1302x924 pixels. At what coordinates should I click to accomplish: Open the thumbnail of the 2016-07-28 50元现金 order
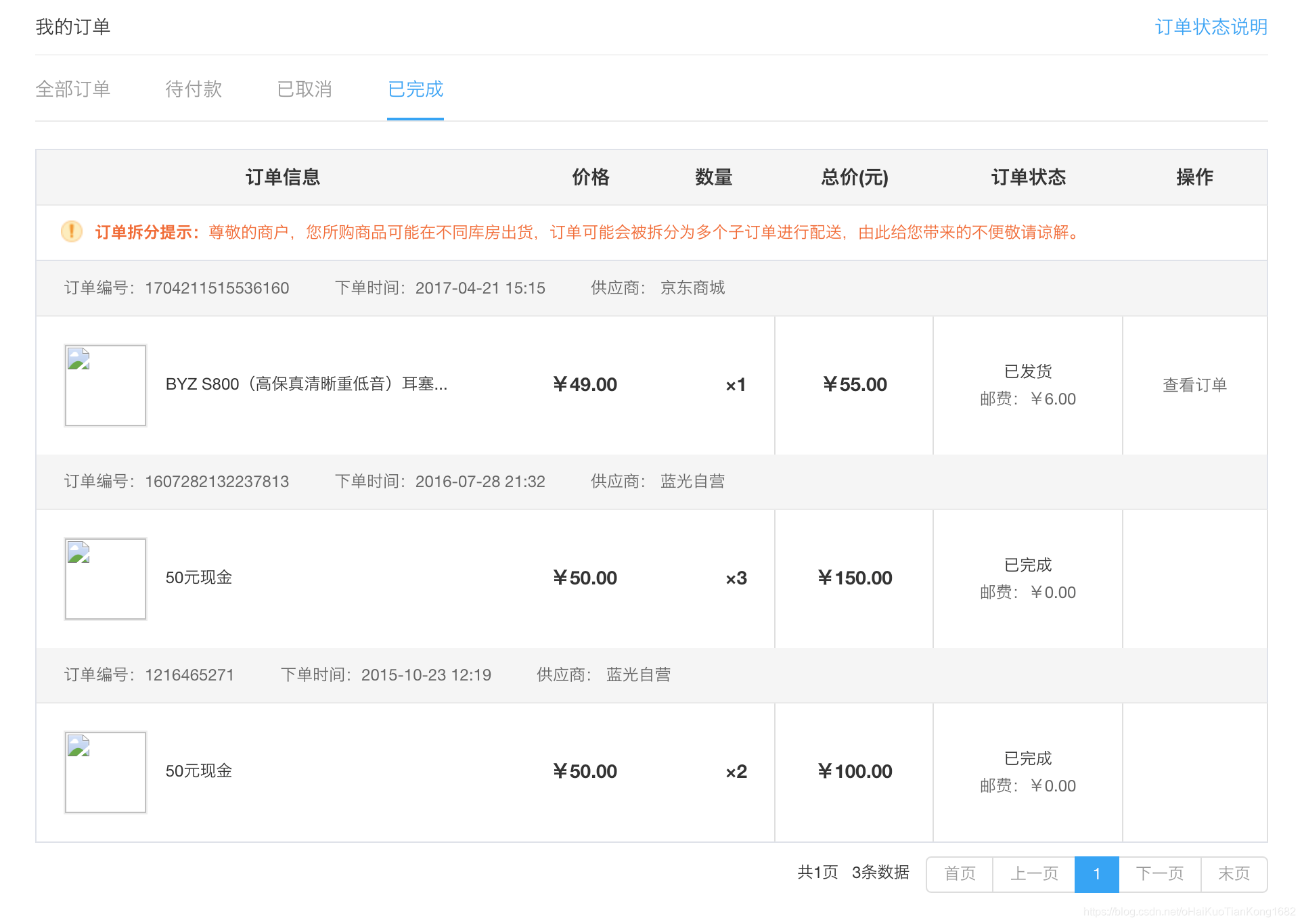(106, 579)
